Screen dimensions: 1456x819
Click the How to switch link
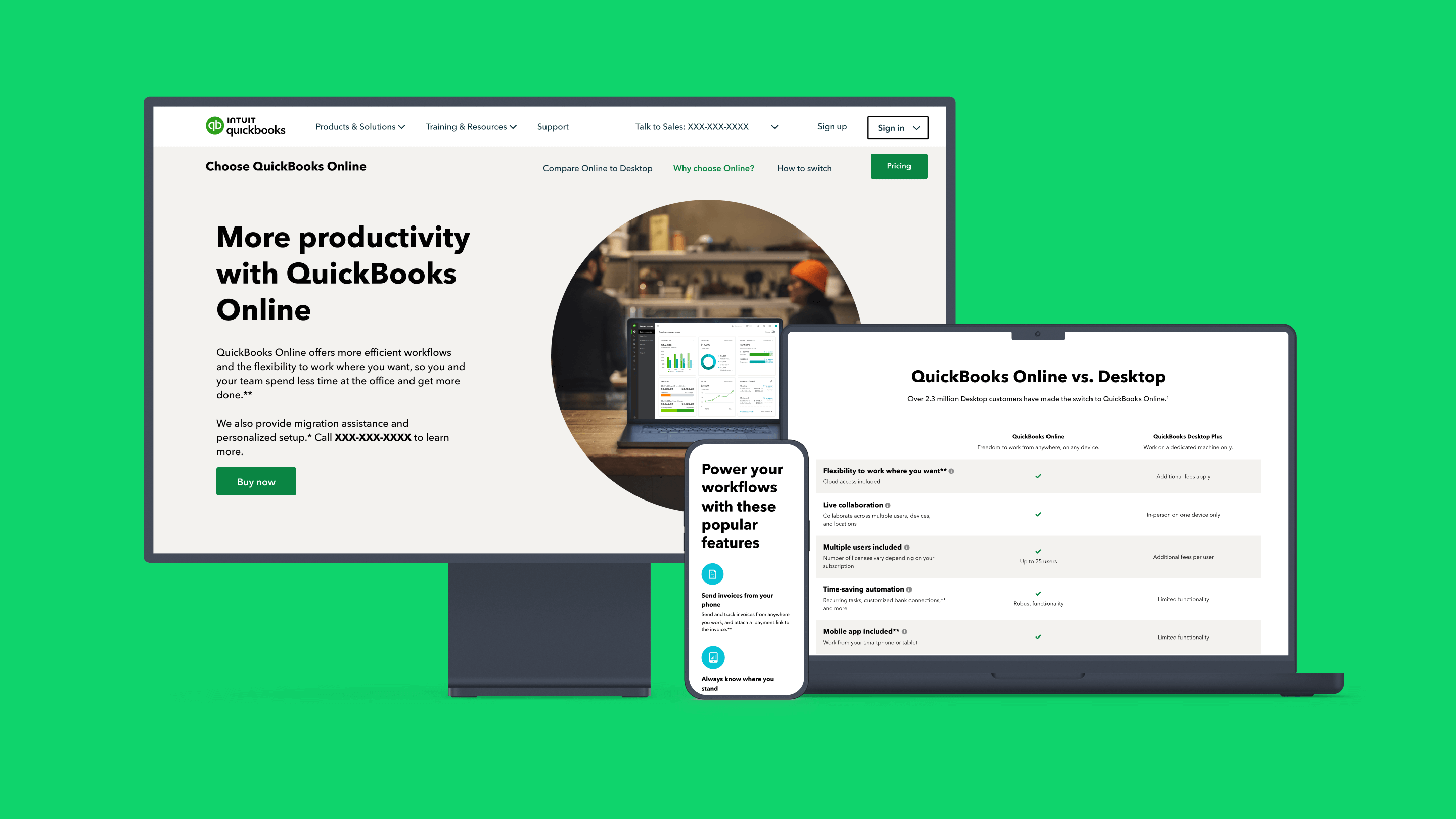click(804, 168)
